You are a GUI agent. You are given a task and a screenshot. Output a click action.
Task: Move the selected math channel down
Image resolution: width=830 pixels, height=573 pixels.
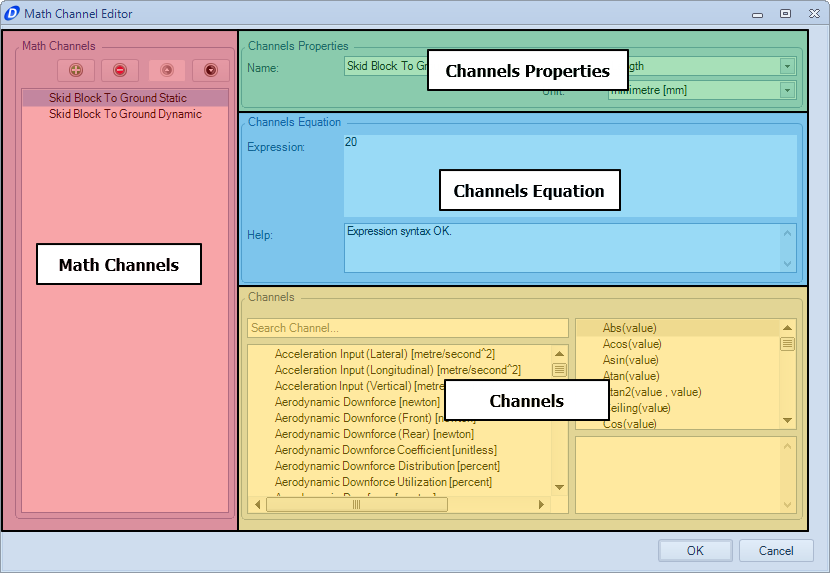(211, 70)
